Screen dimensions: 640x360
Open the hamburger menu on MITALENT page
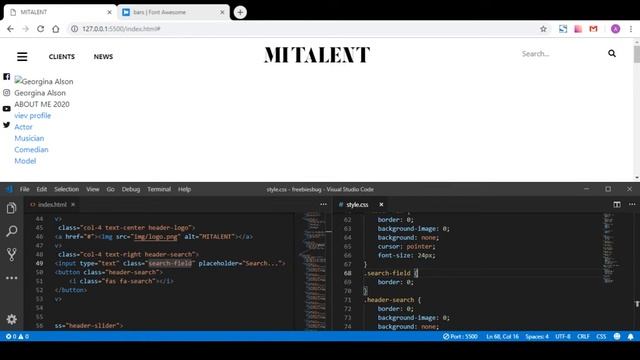(22, 57)
